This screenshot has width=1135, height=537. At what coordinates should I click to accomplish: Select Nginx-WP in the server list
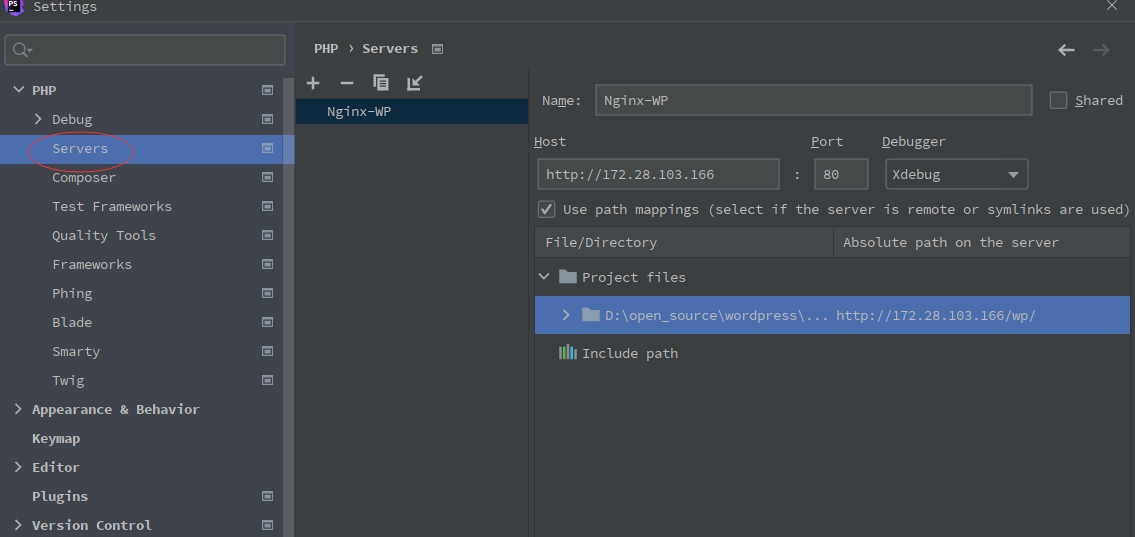click(x=359, y=112)
